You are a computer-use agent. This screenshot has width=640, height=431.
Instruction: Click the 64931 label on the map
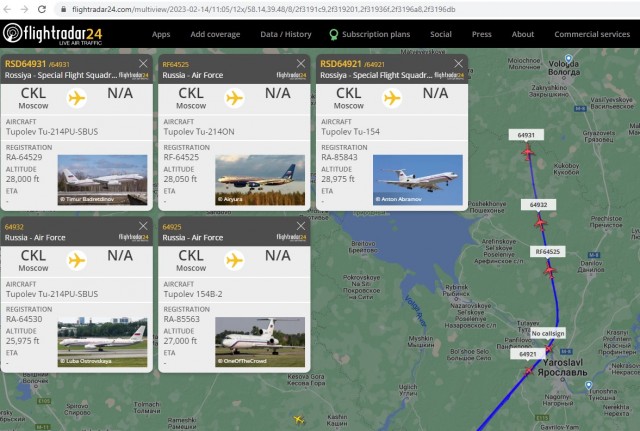click(x=526, y=135)
